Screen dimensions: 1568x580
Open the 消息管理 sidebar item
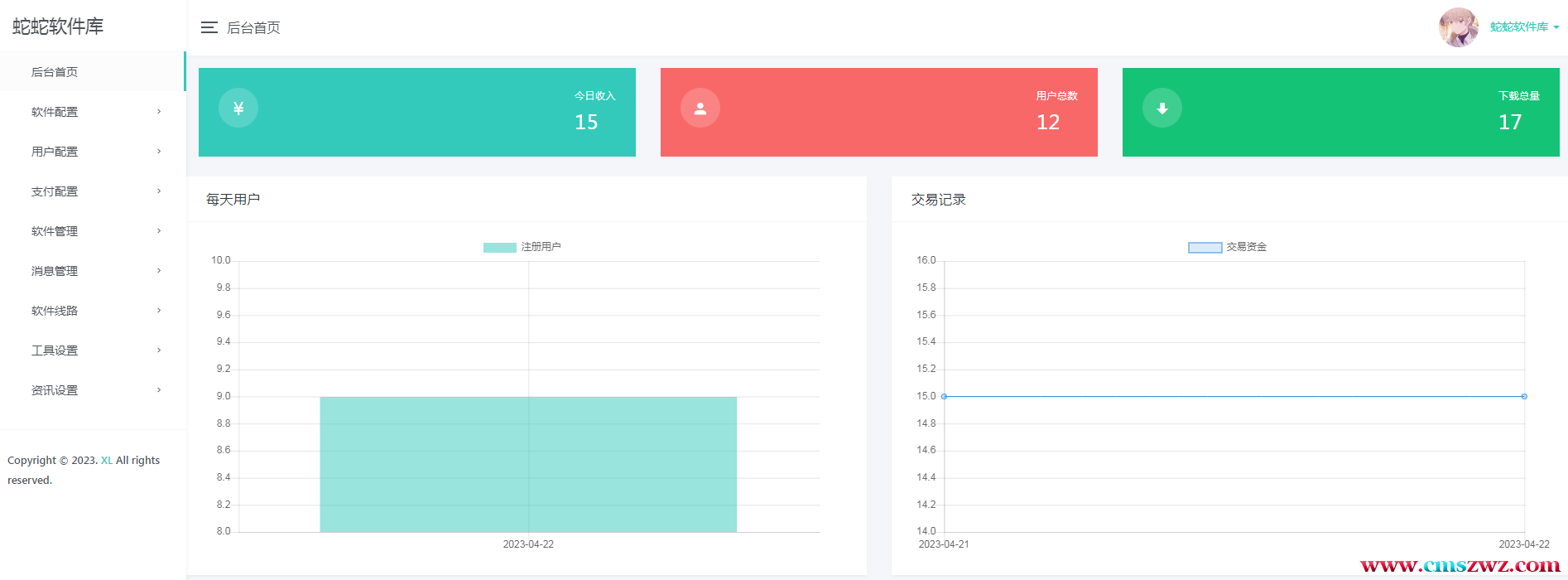(x=55, y=271)
